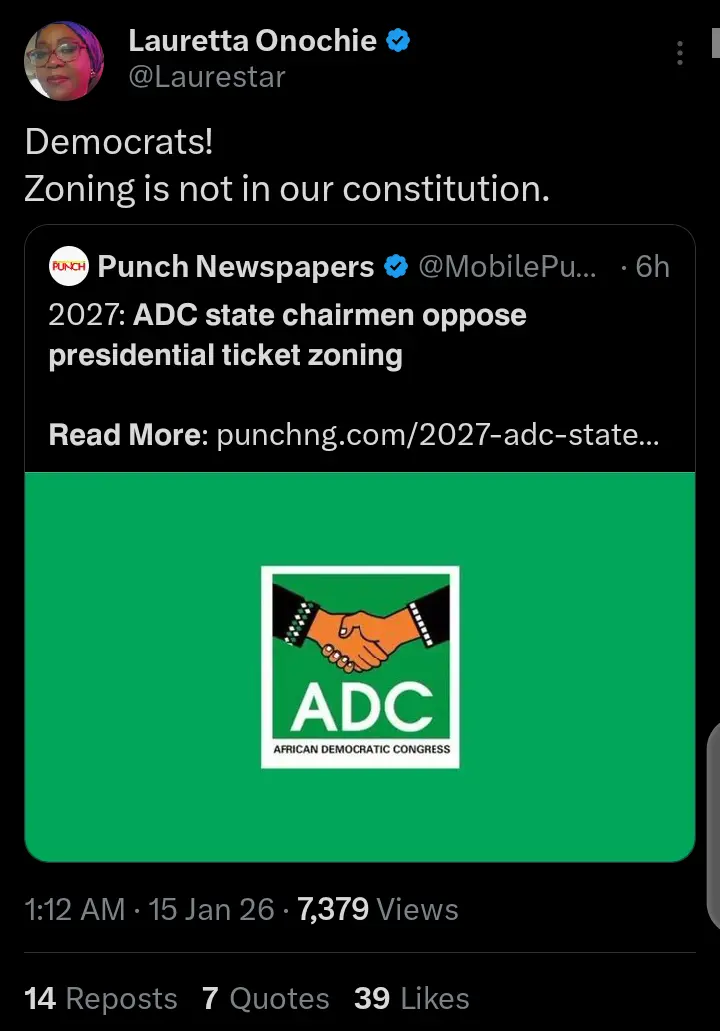Tap the Punch Newspapers logo avatar
This screenshot has height=1031, width=720.
69,267
